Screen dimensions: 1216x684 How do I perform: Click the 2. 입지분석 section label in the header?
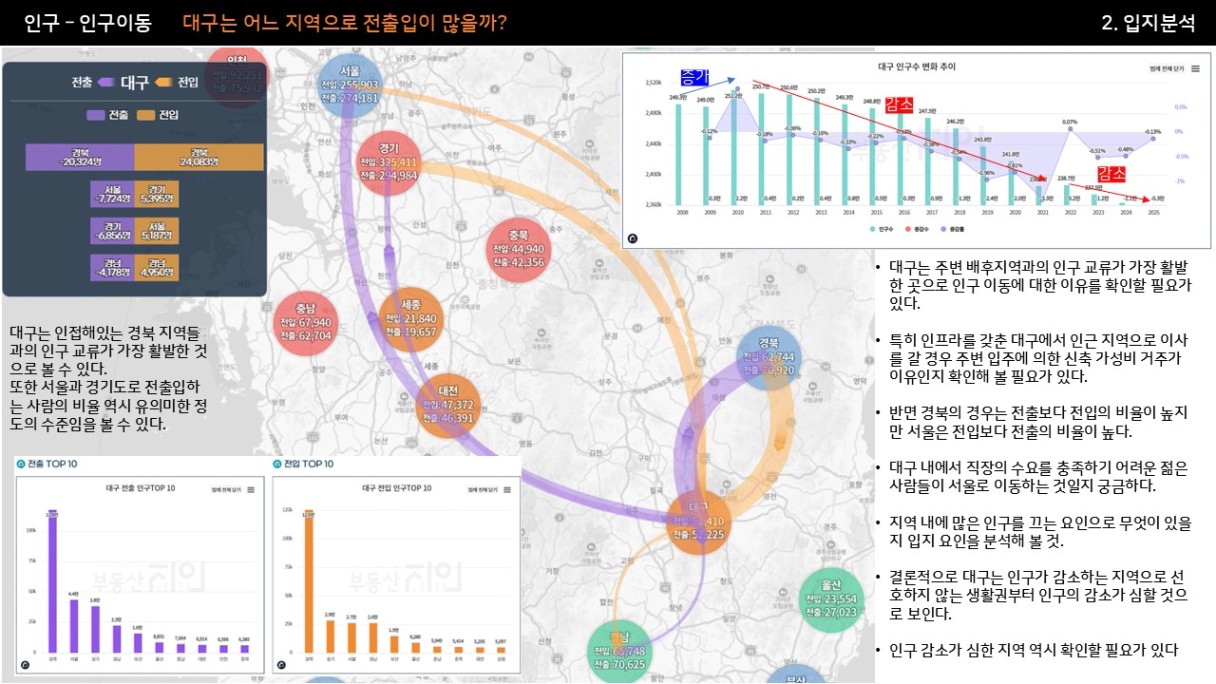[x=1148, y=23]
